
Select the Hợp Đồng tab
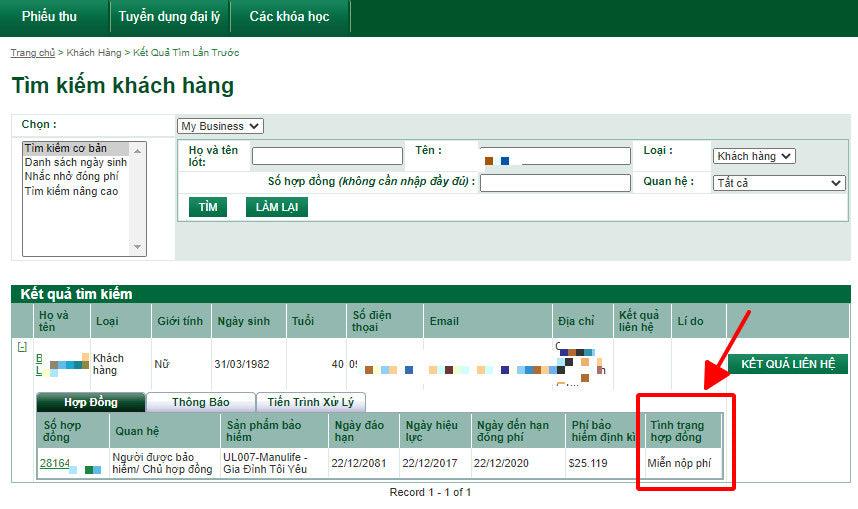(90, 402)
